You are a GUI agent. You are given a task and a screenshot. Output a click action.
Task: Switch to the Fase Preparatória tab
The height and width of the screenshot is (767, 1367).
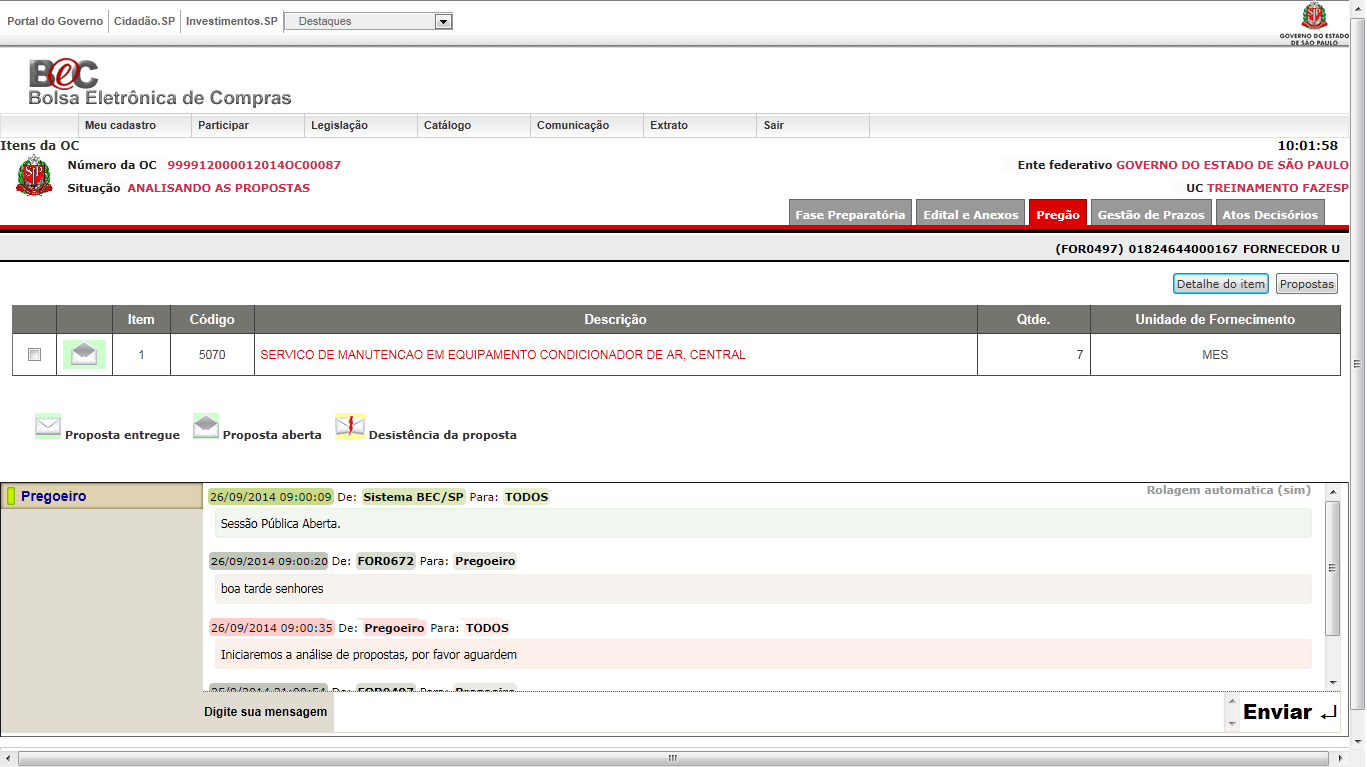850,214
